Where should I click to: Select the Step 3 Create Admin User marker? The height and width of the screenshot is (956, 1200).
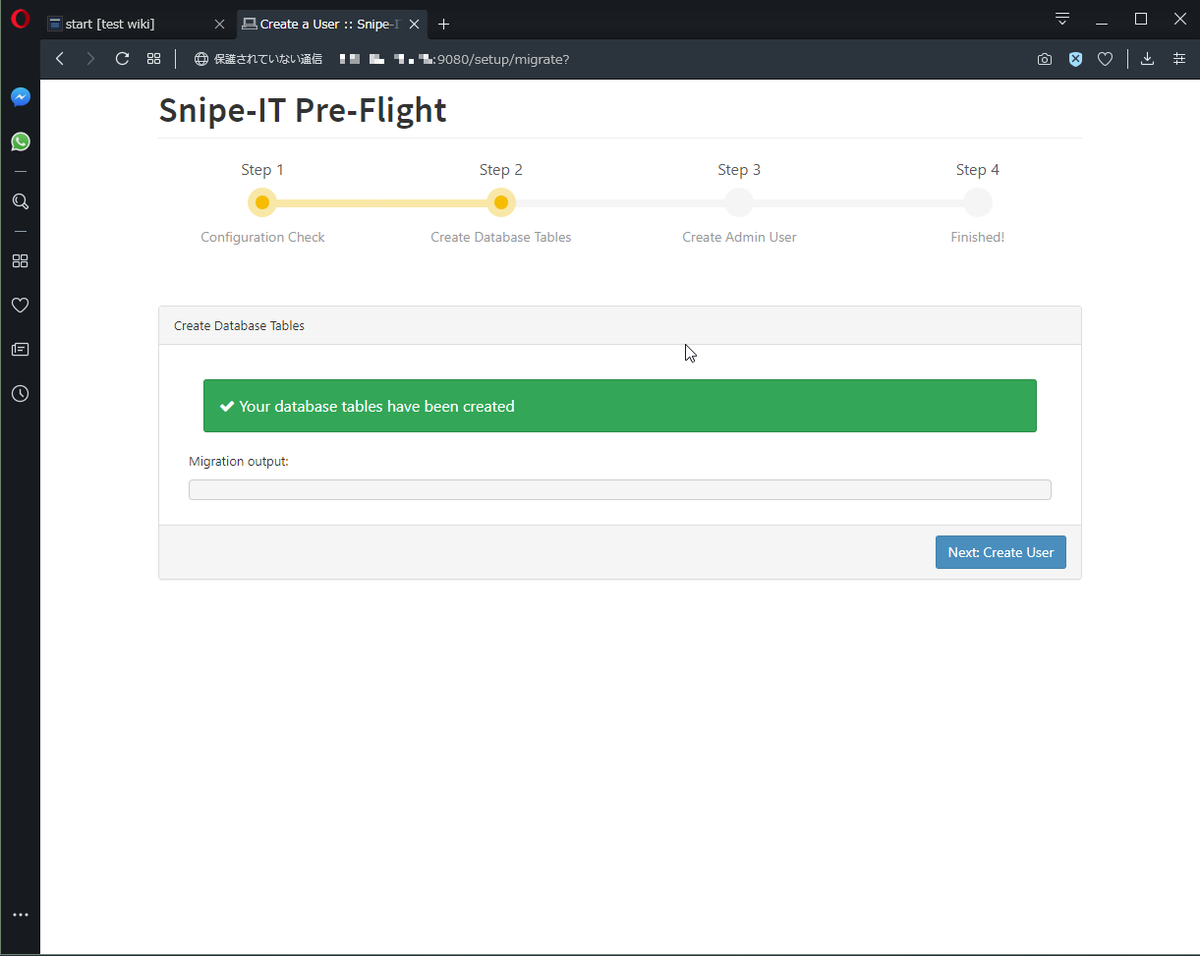coord(739,203)
